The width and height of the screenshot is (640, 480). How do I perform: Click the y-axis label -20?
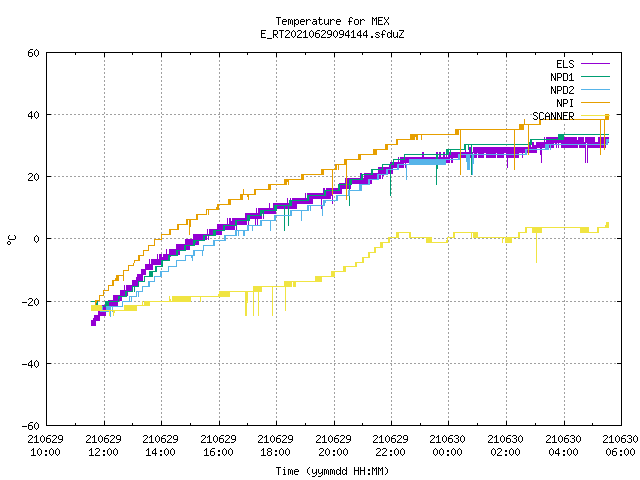[x=31, y=302]
